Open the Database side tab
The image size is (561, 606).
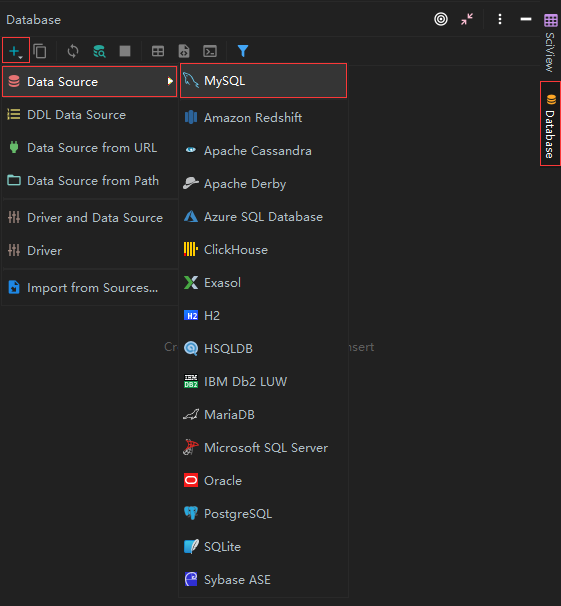(x=550, y=124)
